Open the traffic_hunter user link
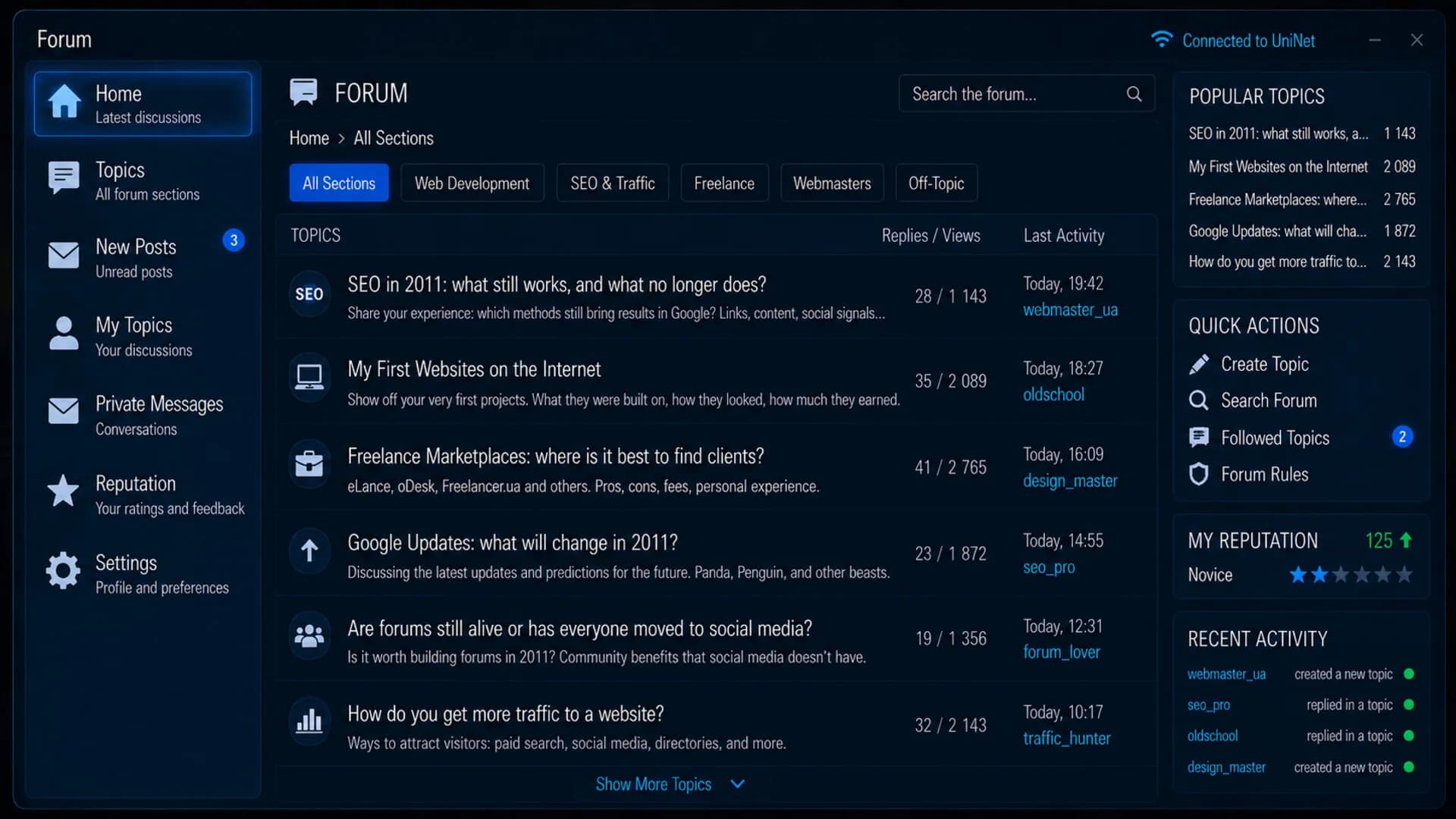This screenshot has height=819, width=1456. [x=1066, y=738]
